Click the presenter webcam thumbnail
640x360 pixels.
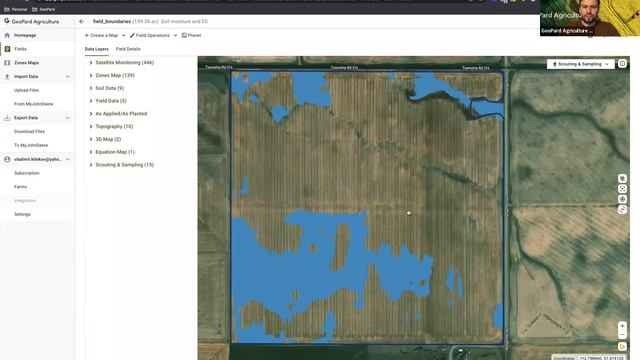pos(589,18)
